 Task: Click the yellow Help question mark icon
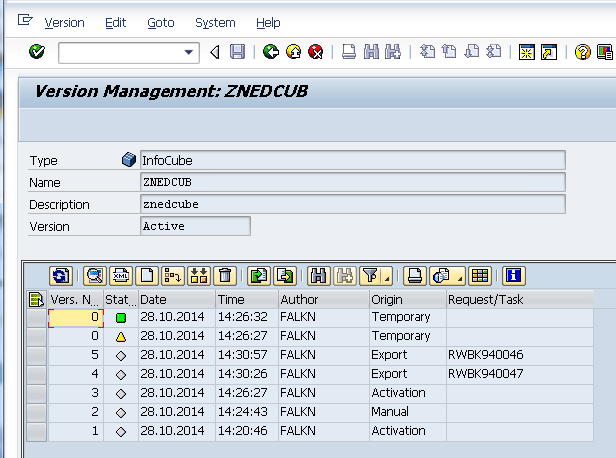[x=582, y=52]
